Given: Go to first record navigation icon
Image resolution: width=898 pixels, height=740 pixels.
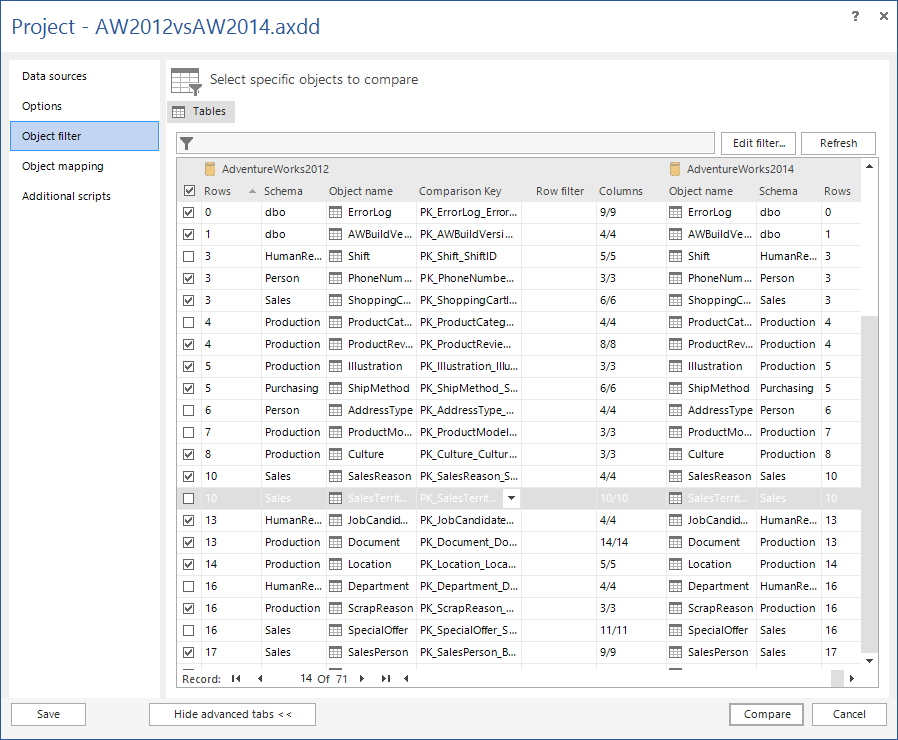Looking at the screenshot, I should pos(236,679).
